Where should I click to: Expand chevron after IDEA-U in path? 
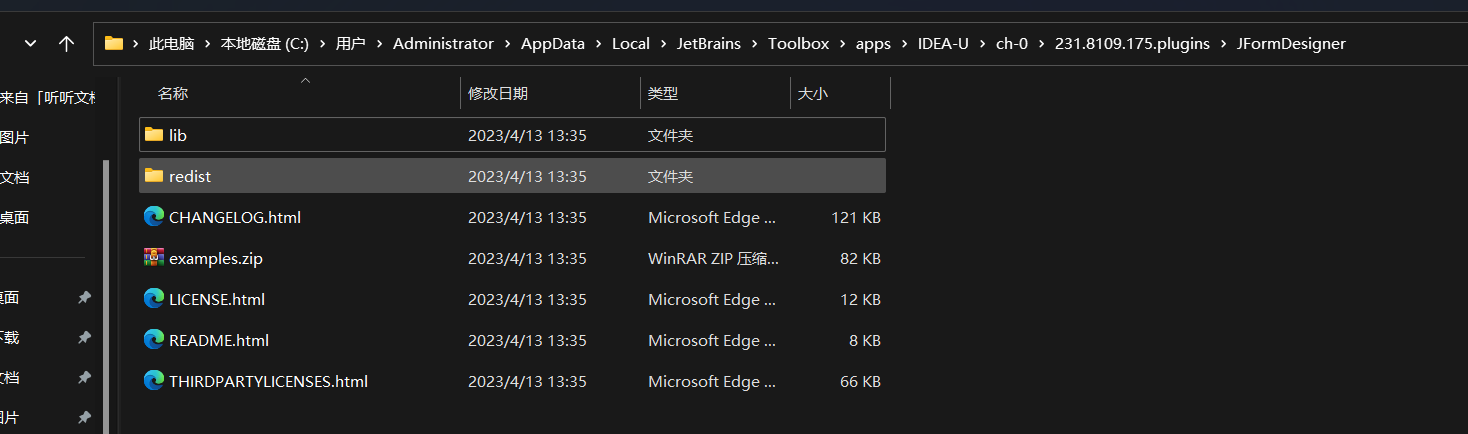pos(982,44)
